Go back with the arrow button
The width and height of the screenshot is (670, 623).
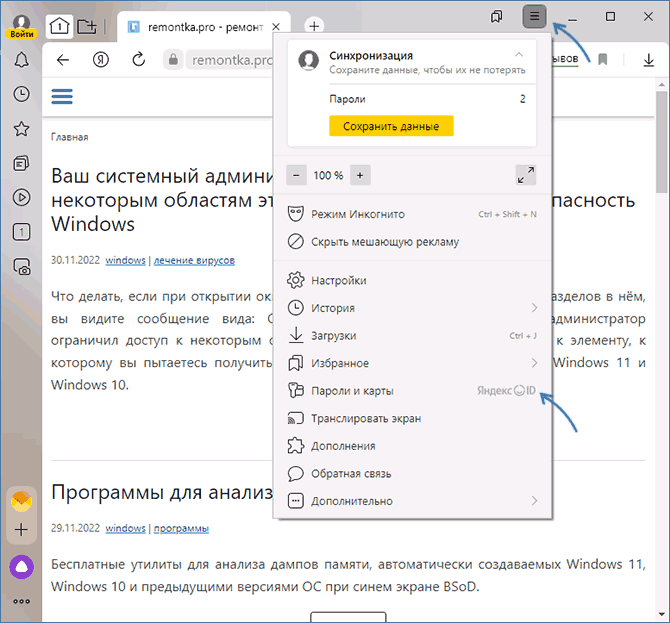coord(63,60)
